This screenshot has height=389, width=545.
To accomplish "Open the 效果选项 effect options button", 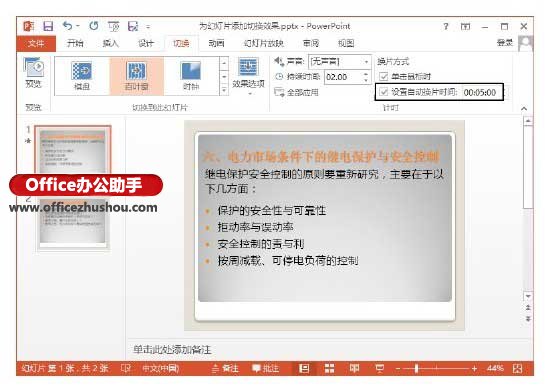I will 249,76.
